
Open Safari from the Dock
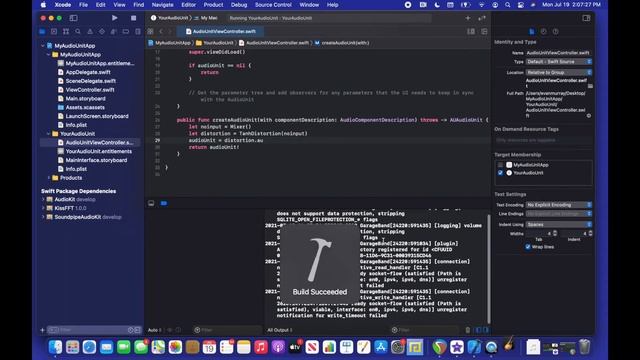tap(89, 347)
